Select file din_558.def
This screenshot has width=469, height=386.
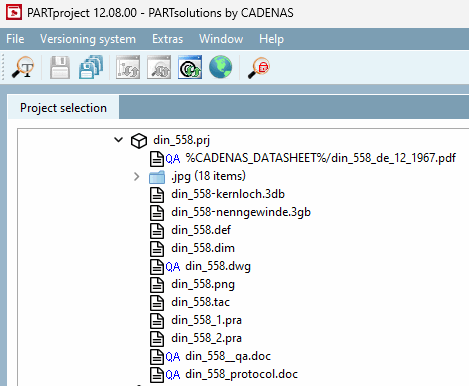[x=201, y=230]
